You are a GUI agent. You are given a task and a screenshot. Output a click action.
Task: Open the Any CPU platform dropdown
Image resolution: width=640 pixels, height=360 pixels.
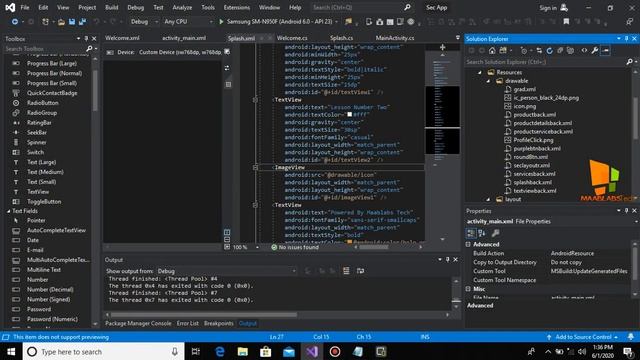pos(188,22)
